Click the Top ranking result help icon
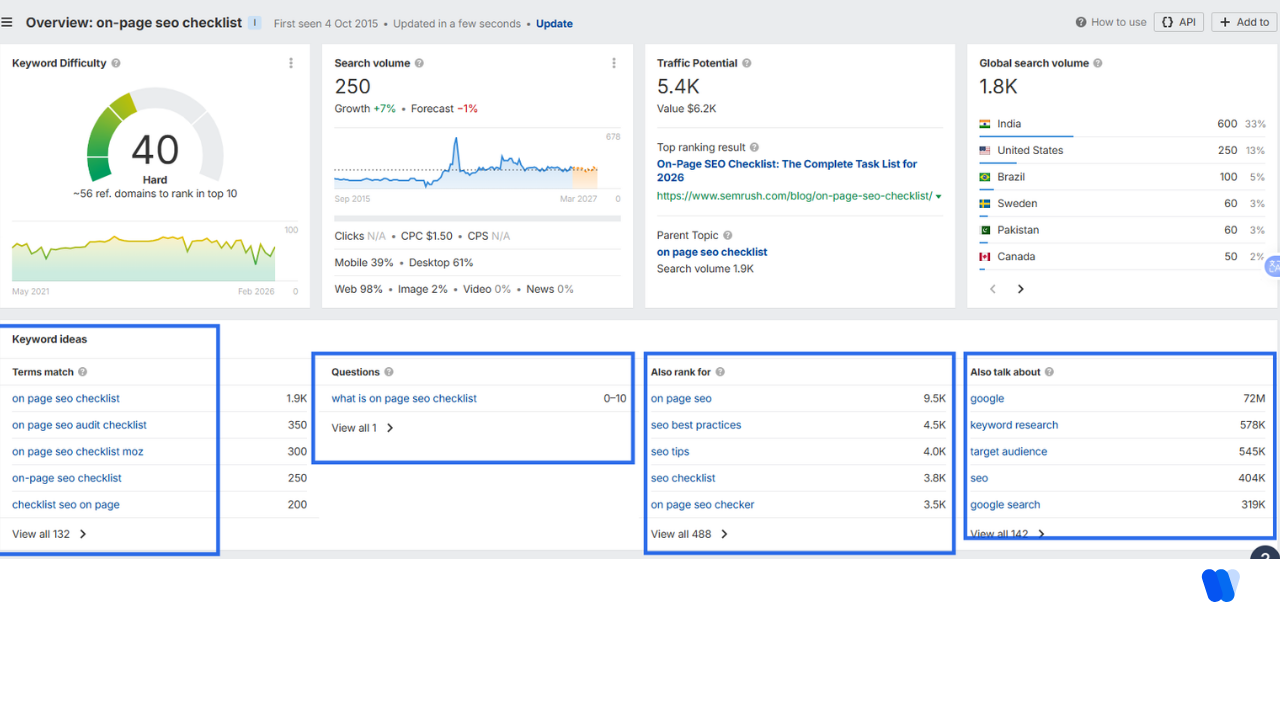1280x720 pixels. point(754,148)
